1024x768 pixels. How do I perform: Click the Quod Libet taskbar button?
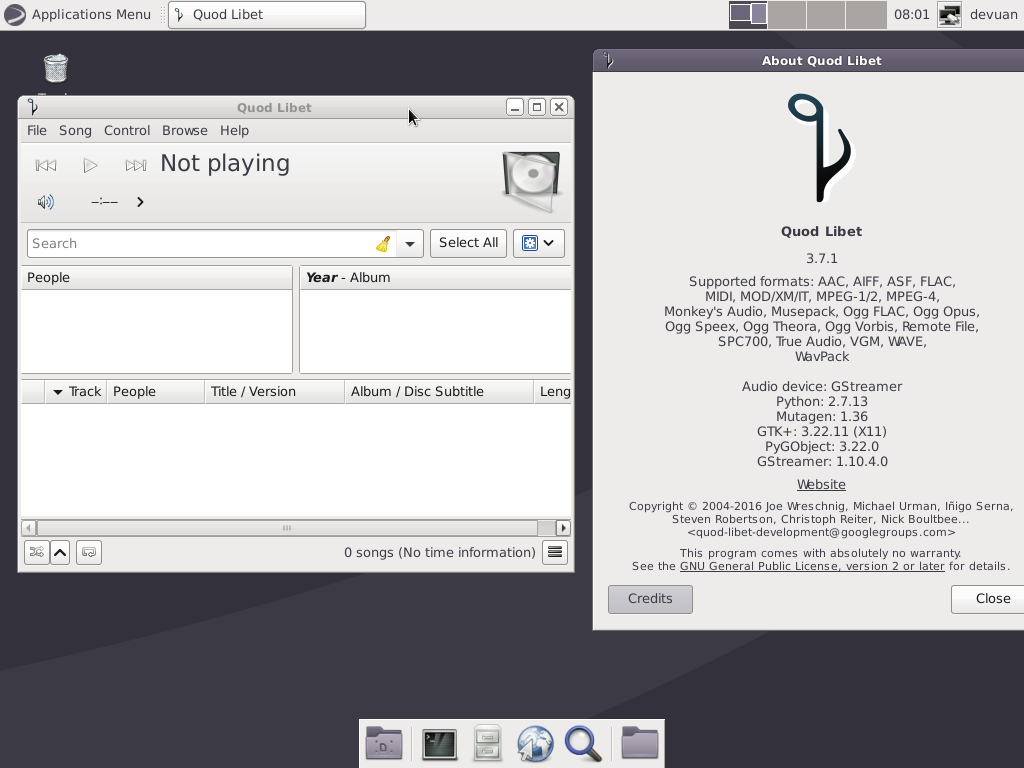266,14
